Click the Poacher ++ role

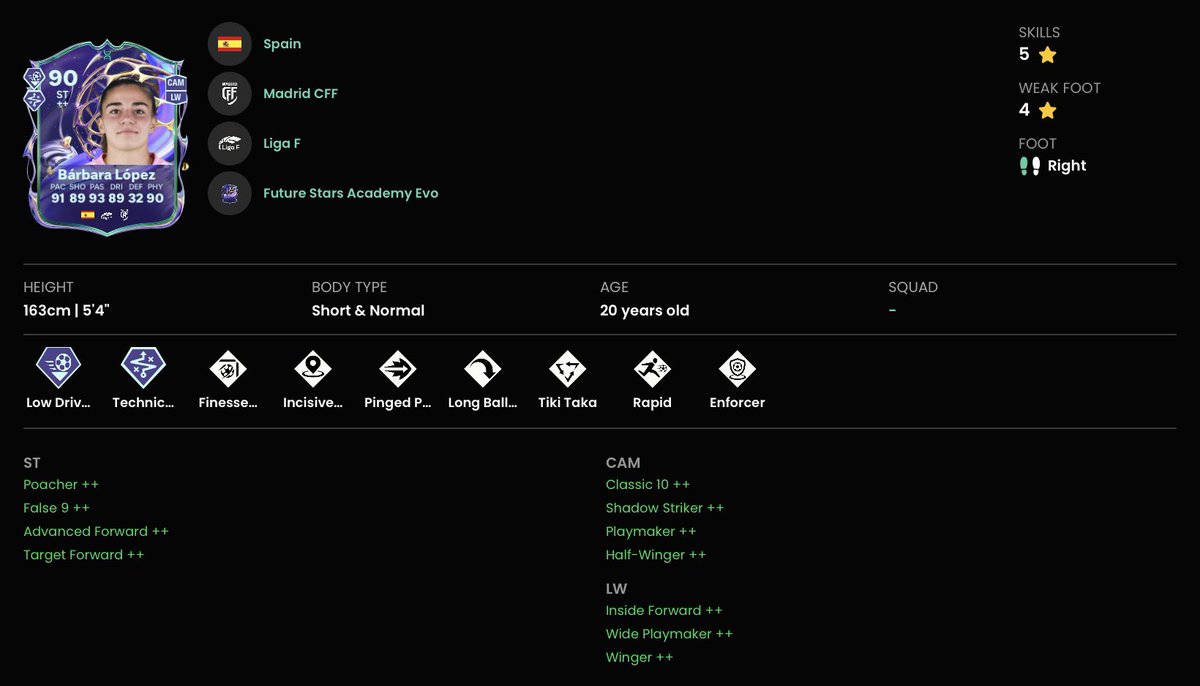coord(61,484)
